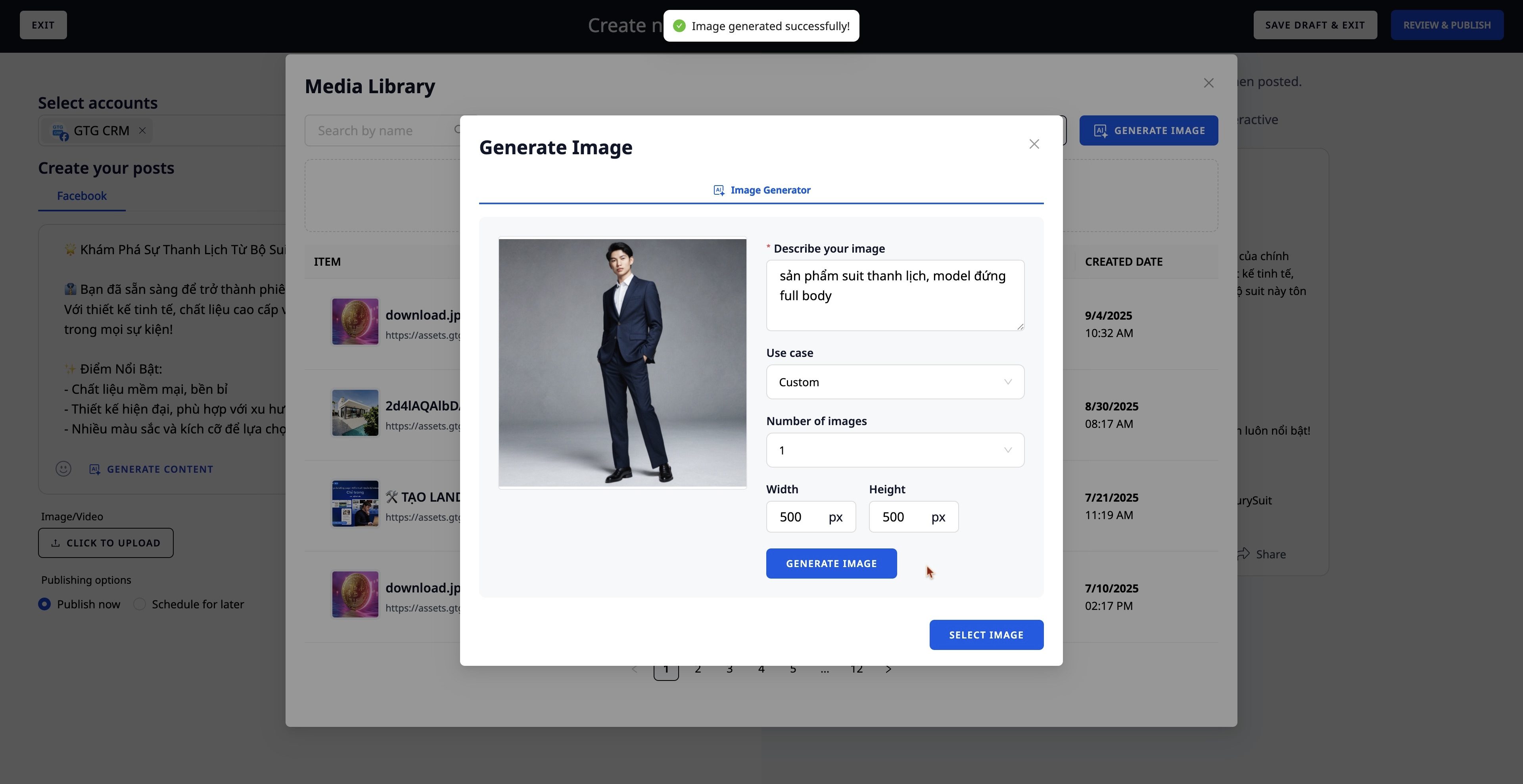Viewport: 1523px width, 784px height.
Task: Close the Generate Image dialog
Action: coord(1034,144)
